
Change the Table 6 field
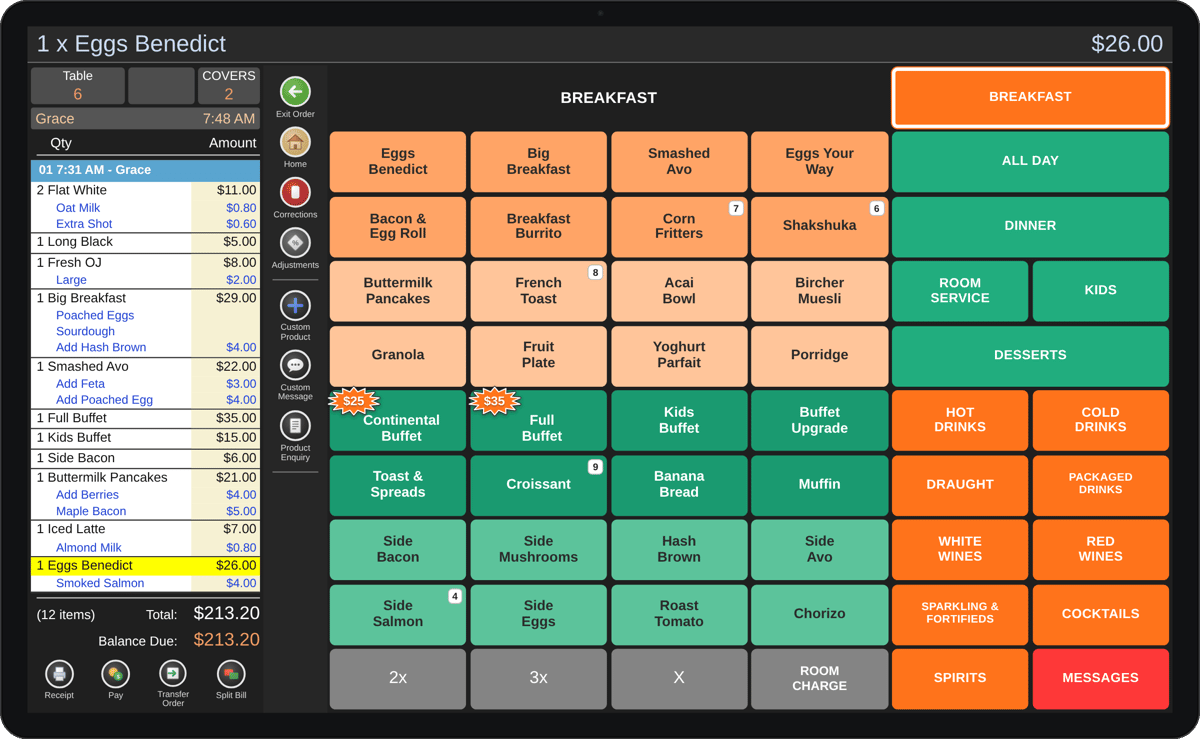tap(78, 86)
